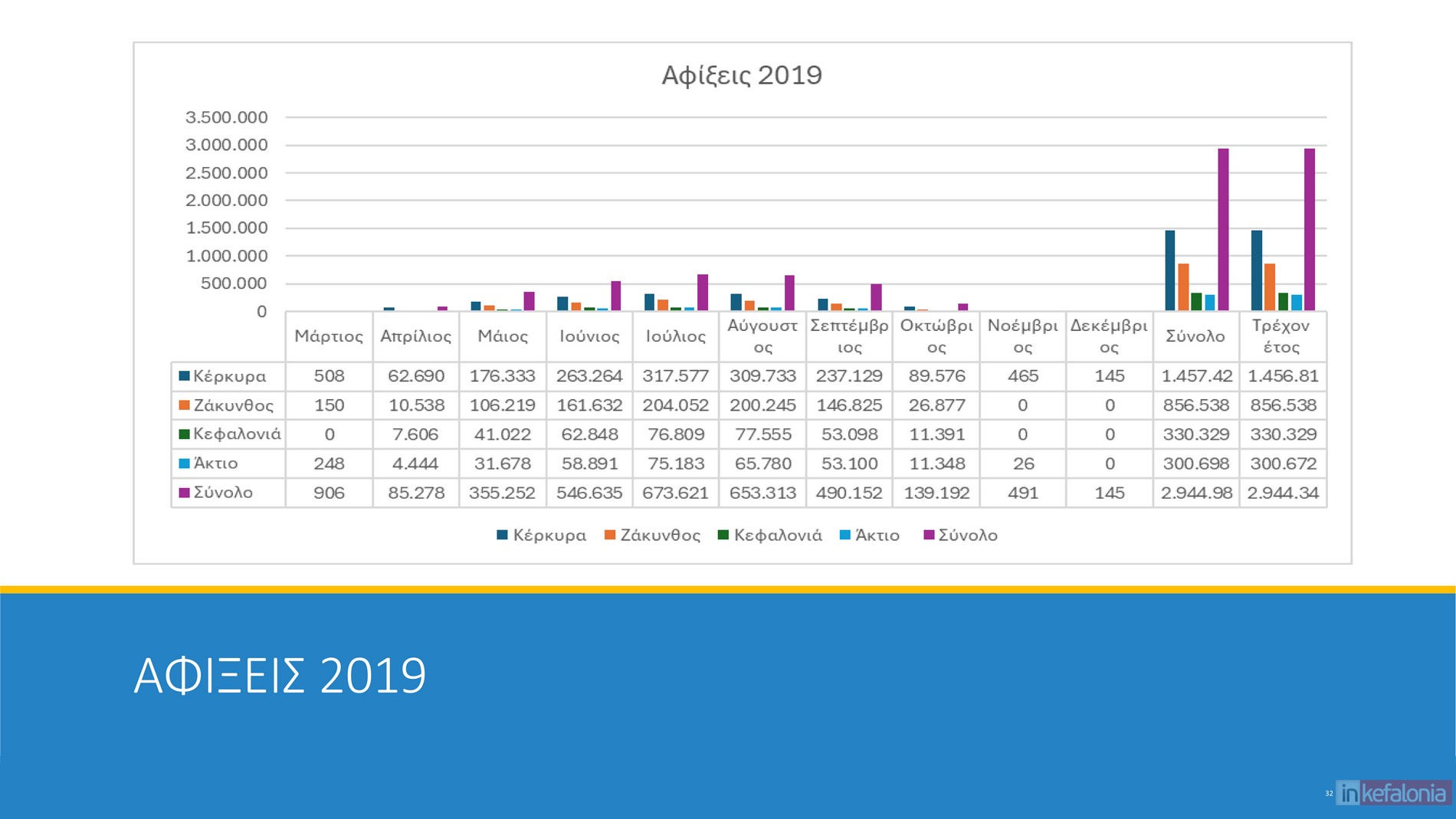Click the slide number 32
This screenshot has width=1456, height=819.
pos(1329,794)
